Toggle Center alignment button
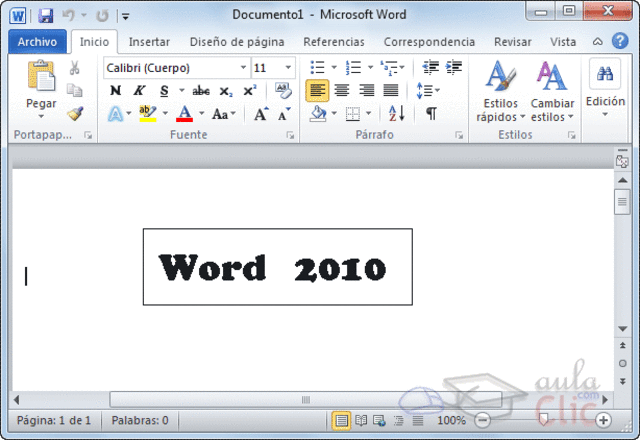Viewport: 640px width, 440px height. point(342,90)
